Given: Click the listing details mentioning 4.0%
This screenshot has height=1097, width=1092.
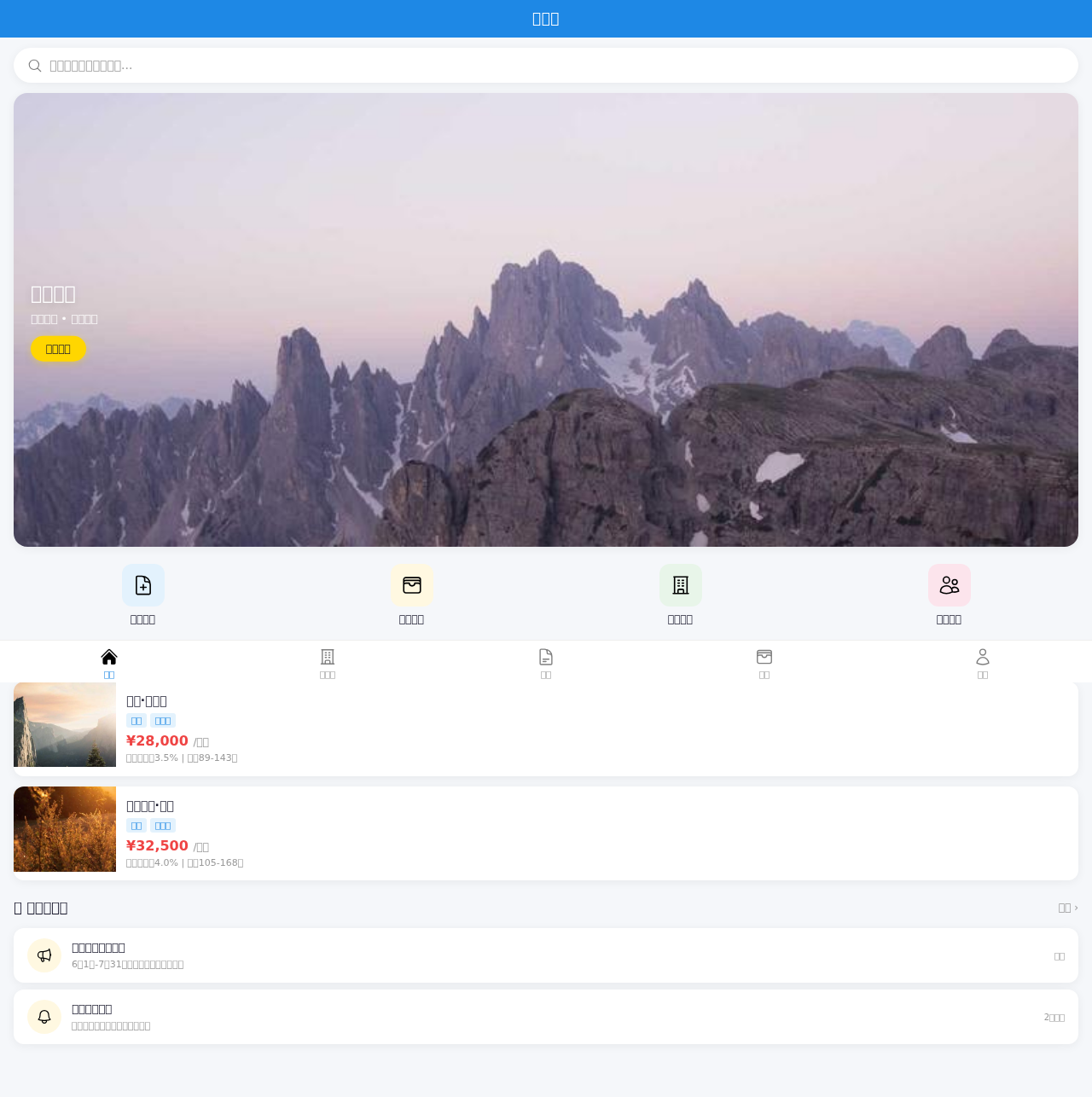Looking at the screenshot, I should [x=185, y=862].
